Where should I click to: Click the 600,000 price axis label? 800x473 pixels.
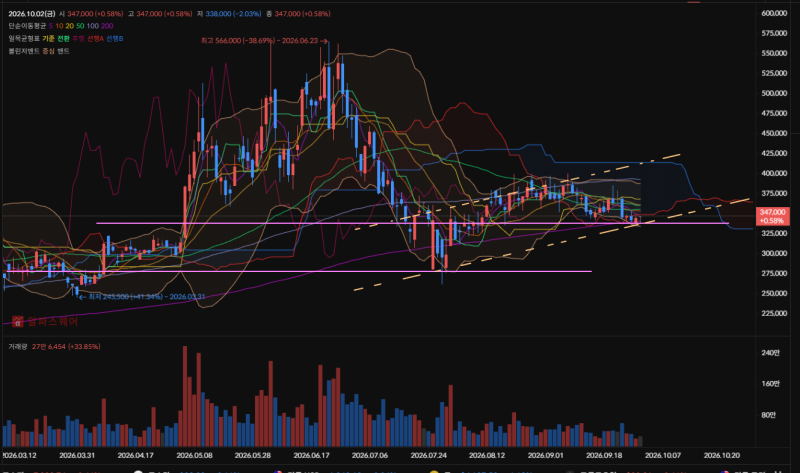[x=774, y=13]
